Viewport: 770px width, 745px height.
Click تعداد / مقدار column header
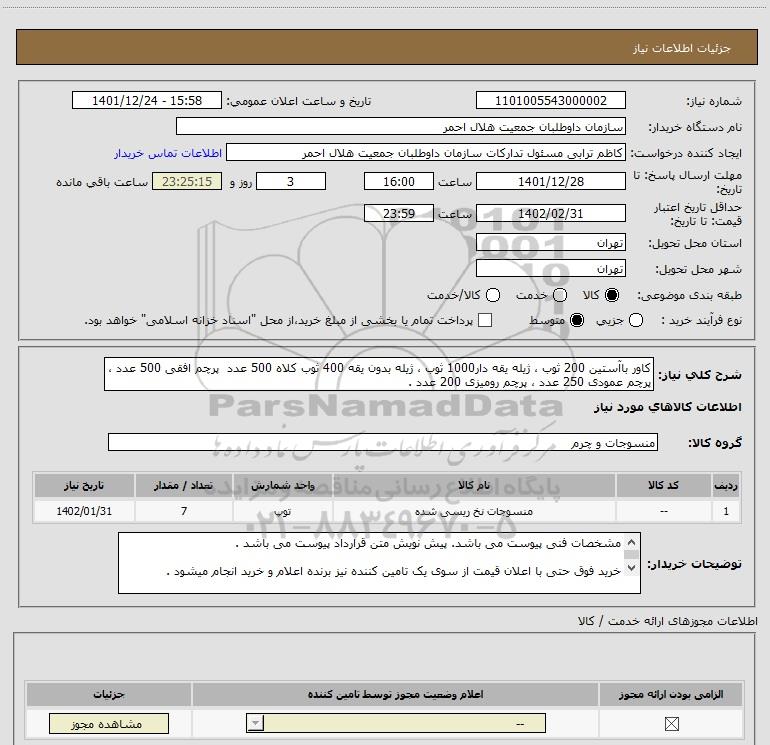point(184,485)
